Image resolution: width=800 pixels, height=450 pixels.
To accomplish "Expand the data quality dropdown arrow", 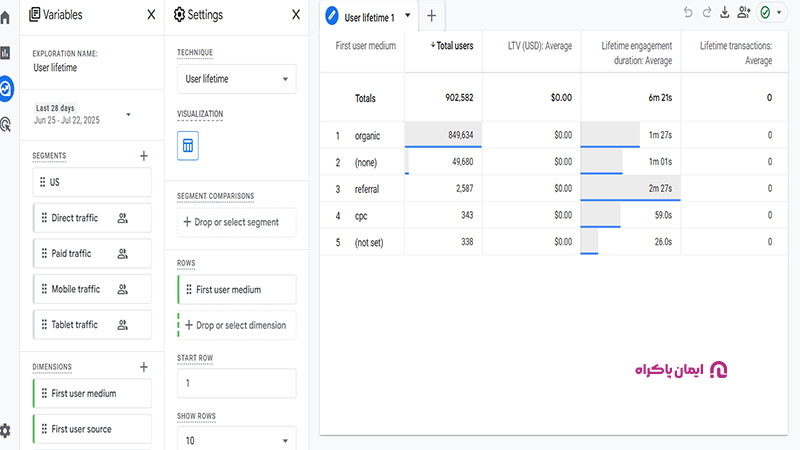I will coord(779,12).
